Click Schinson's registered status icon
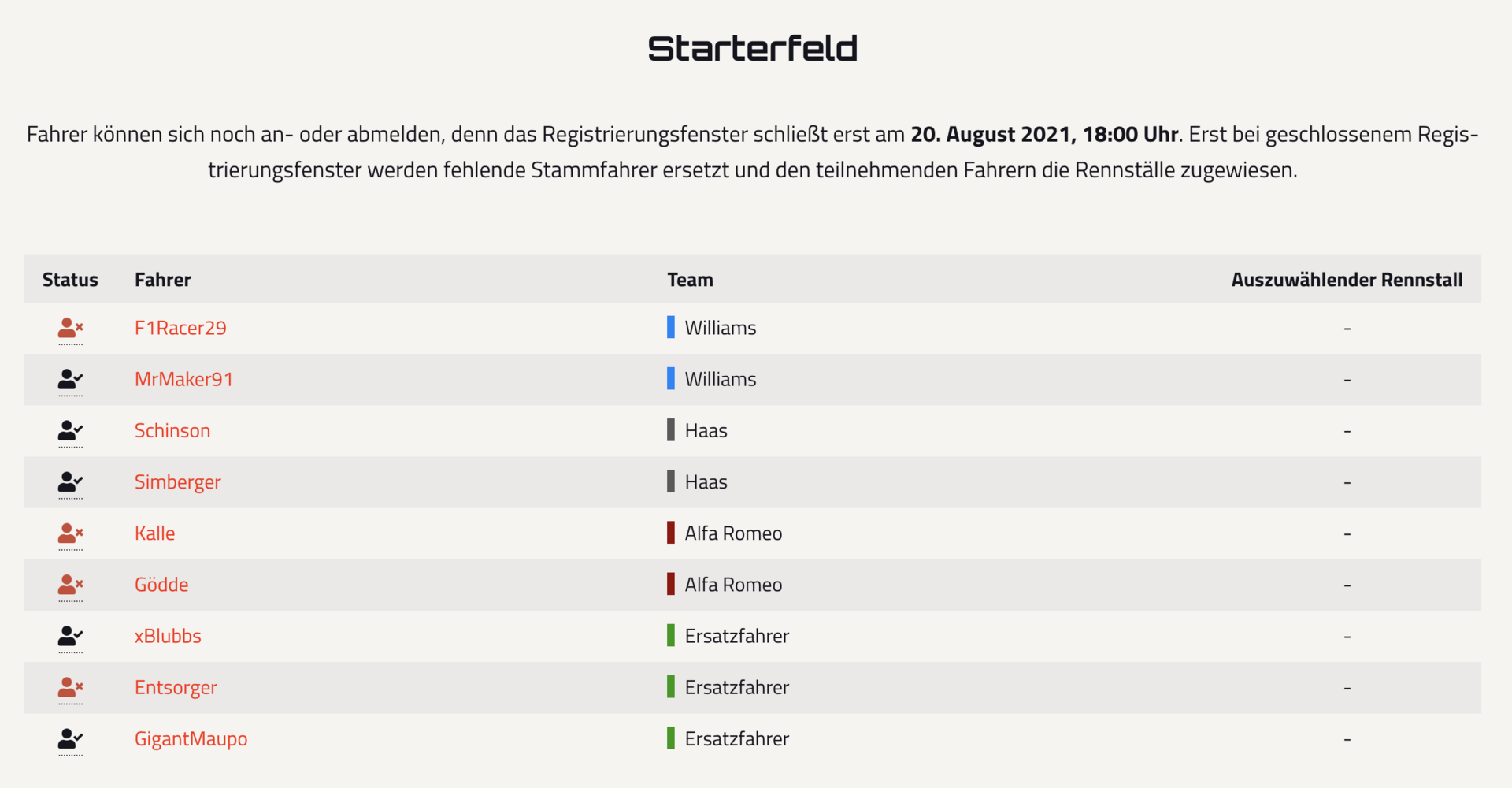 click(x=70, y=430)
